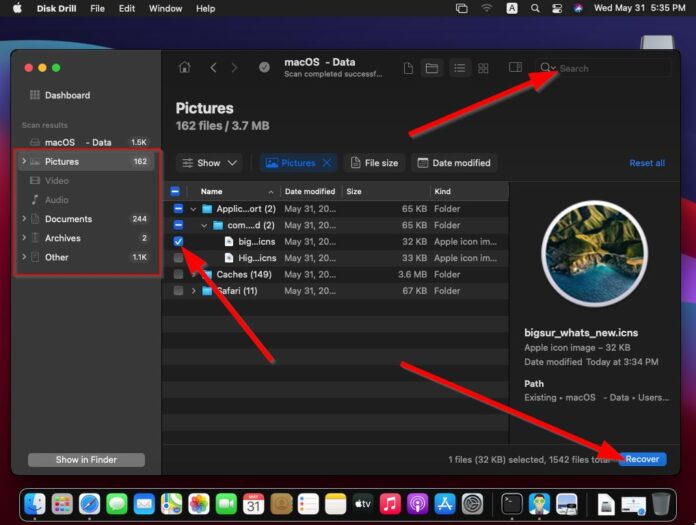
Task: Check the Safari (11) folder checkbox
Action: [178, 291]
